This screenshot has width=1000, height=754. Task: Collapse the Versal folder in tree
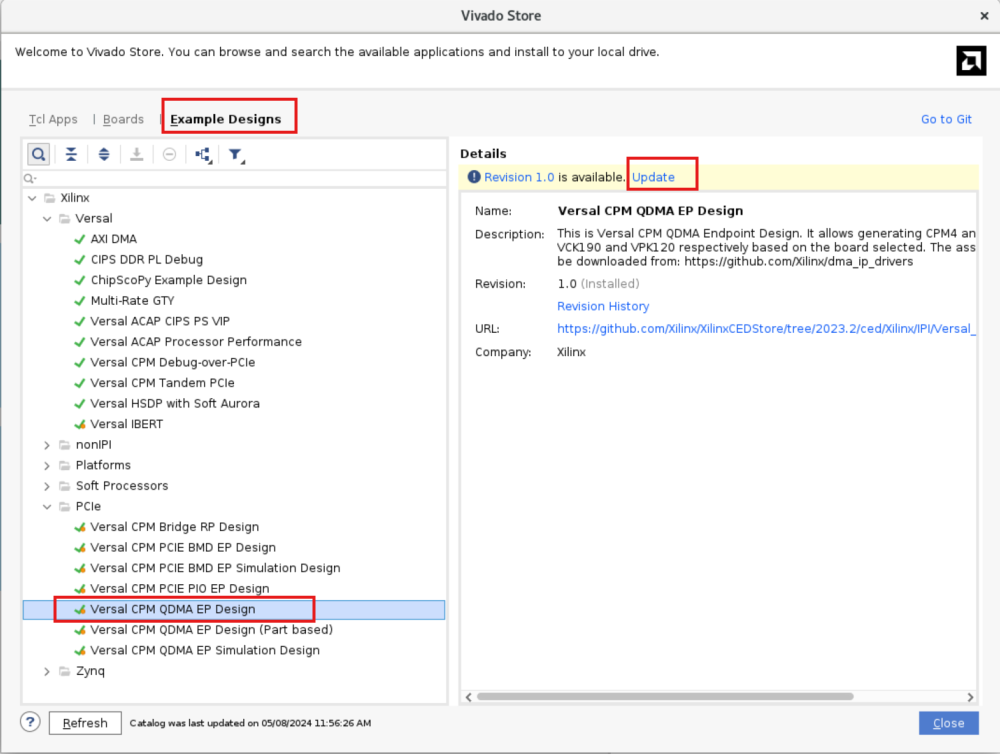point(47,218)
